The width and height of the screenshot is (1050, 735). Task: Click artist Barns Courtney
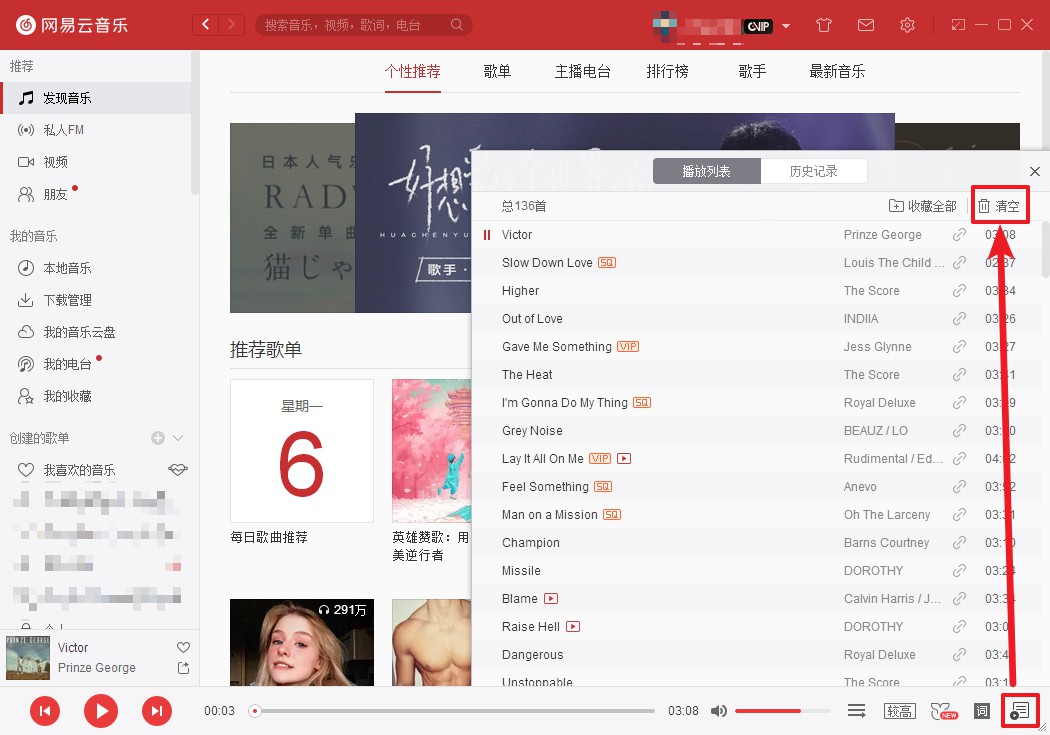click(886, 543)
